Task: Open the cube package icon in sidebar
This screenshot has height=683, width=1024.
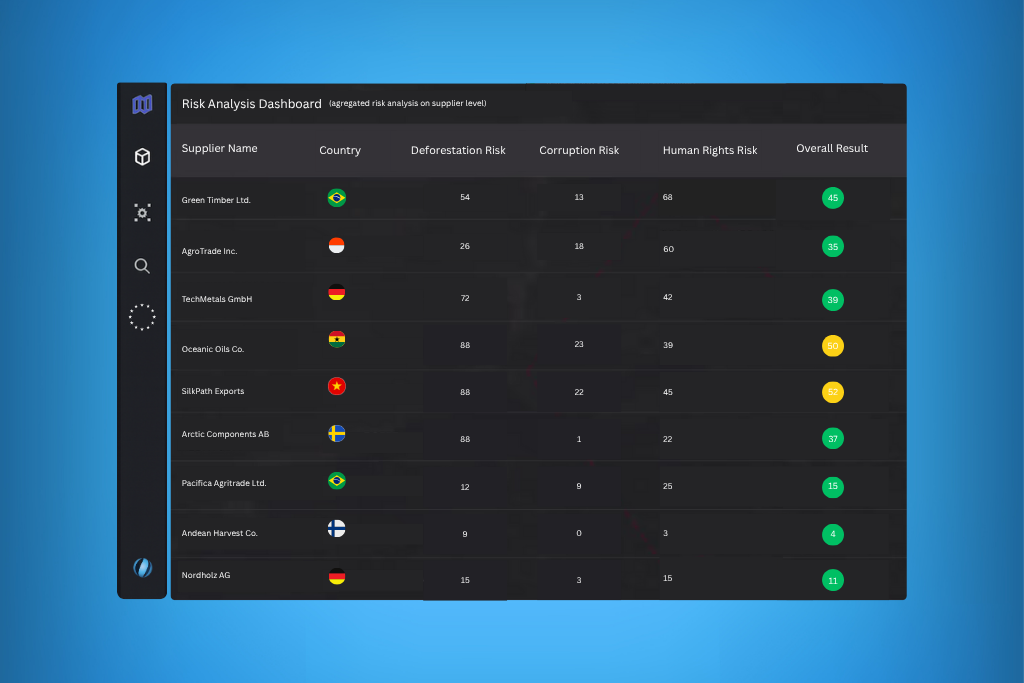Action: coord(142,157)
